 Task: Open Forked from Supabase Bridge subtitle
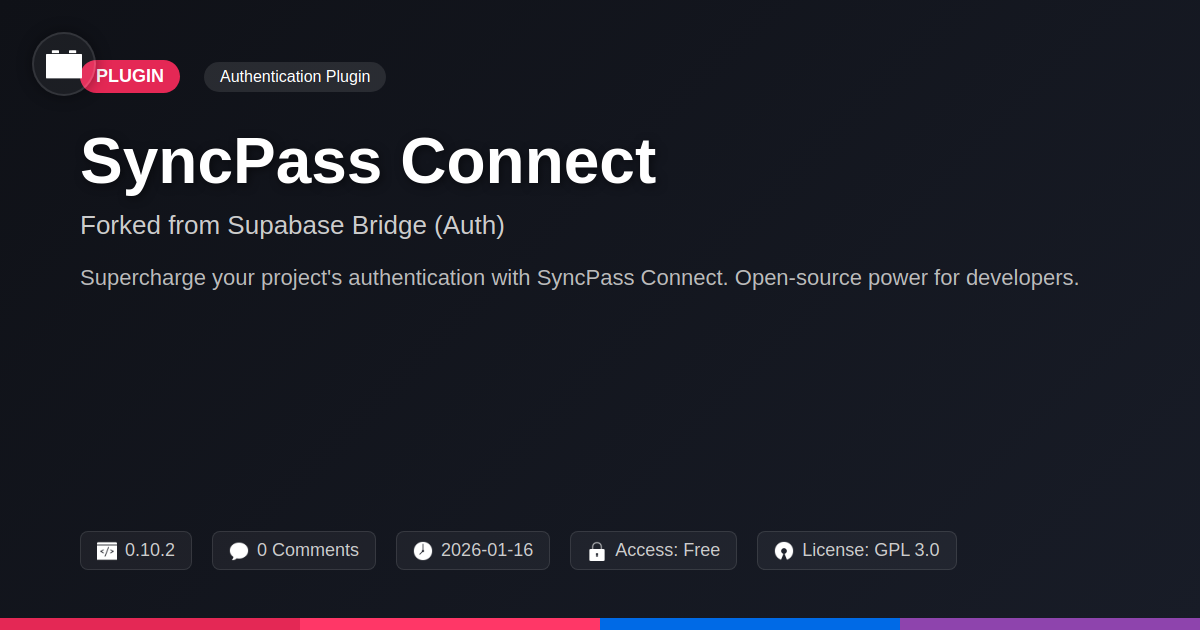(292, 226)
